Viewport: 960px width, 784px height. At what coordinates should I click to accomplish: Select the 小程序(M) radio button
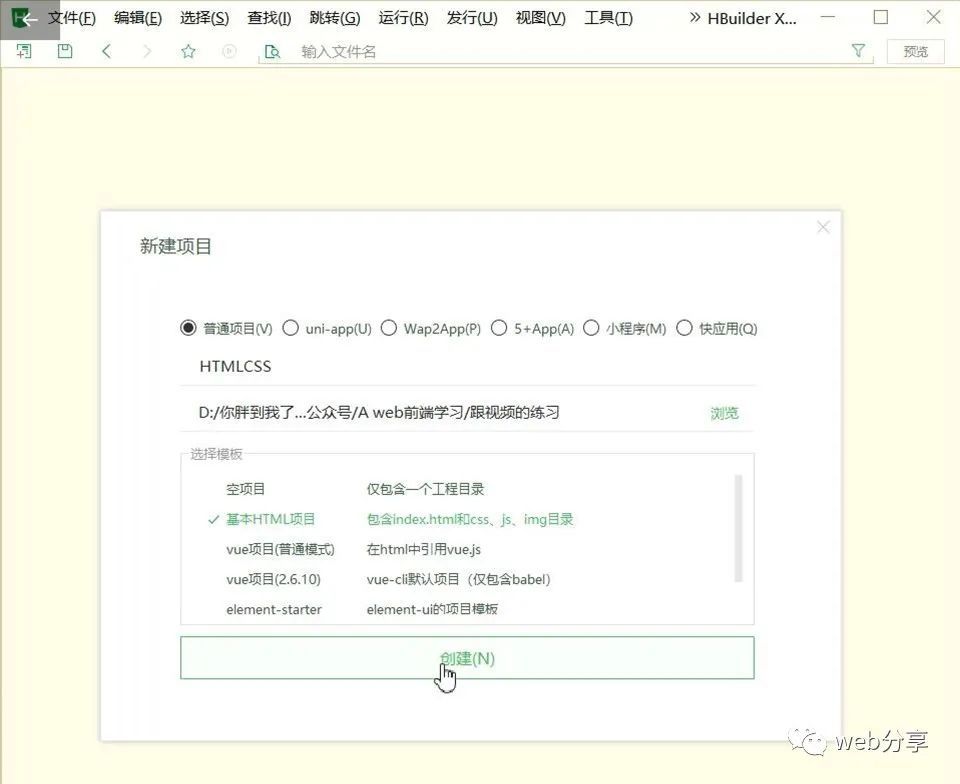[591, 328]
